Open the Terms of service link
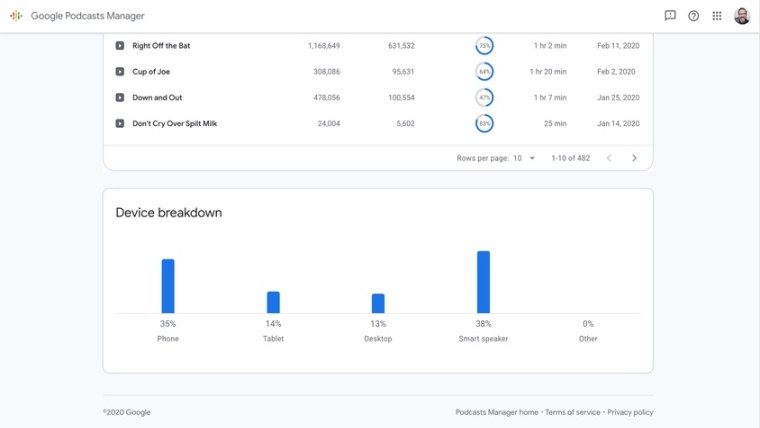This screenshot has height=428, width=760. click(572, 412)
